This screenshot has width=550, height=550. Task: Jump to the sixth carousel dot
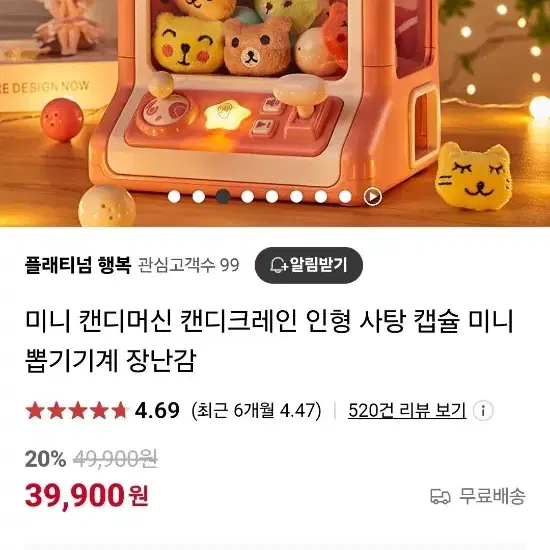point(296,196)
